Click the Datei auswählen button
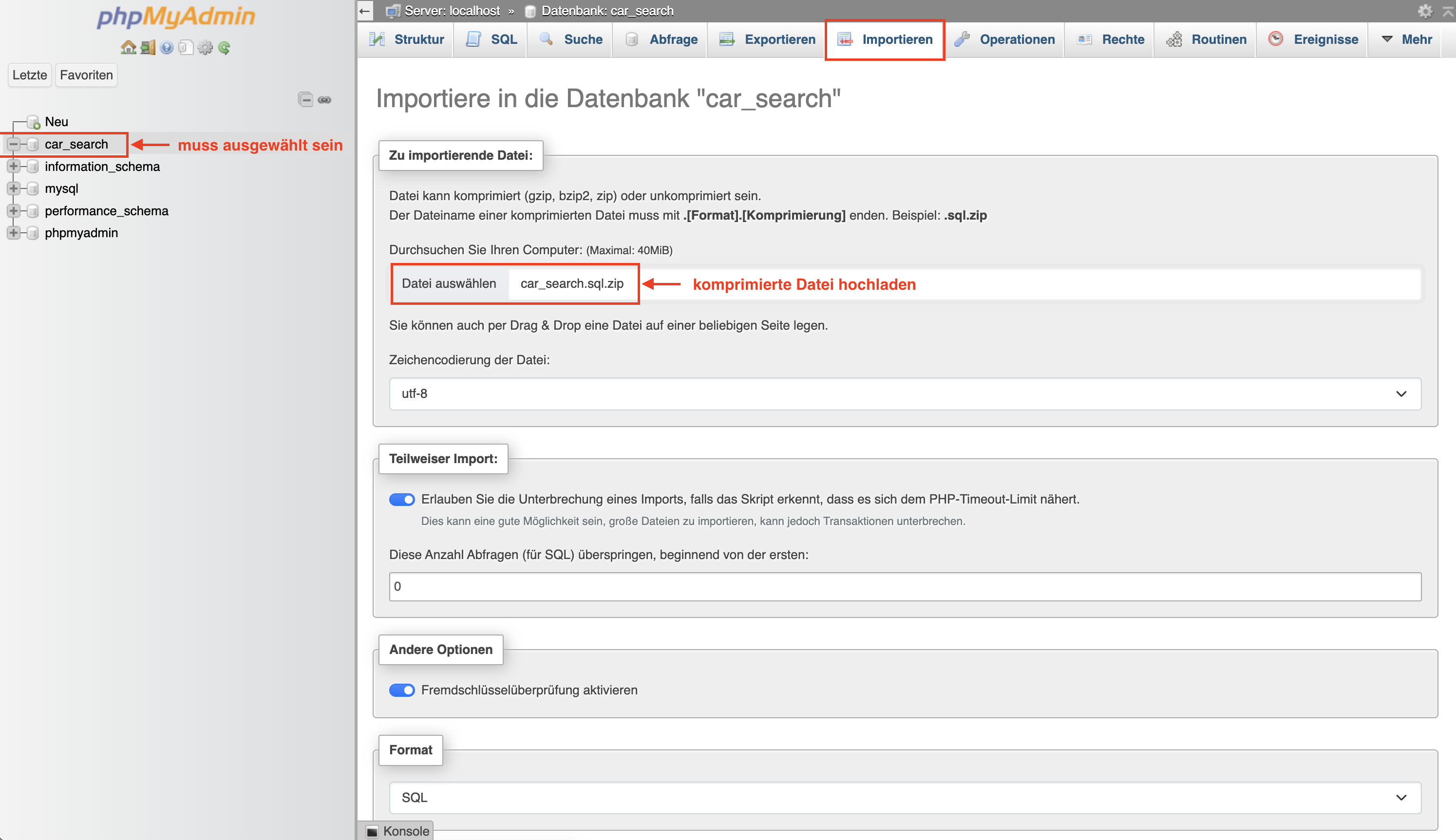The height and width of the screenshot is (840, 1456). pos(449,283)
